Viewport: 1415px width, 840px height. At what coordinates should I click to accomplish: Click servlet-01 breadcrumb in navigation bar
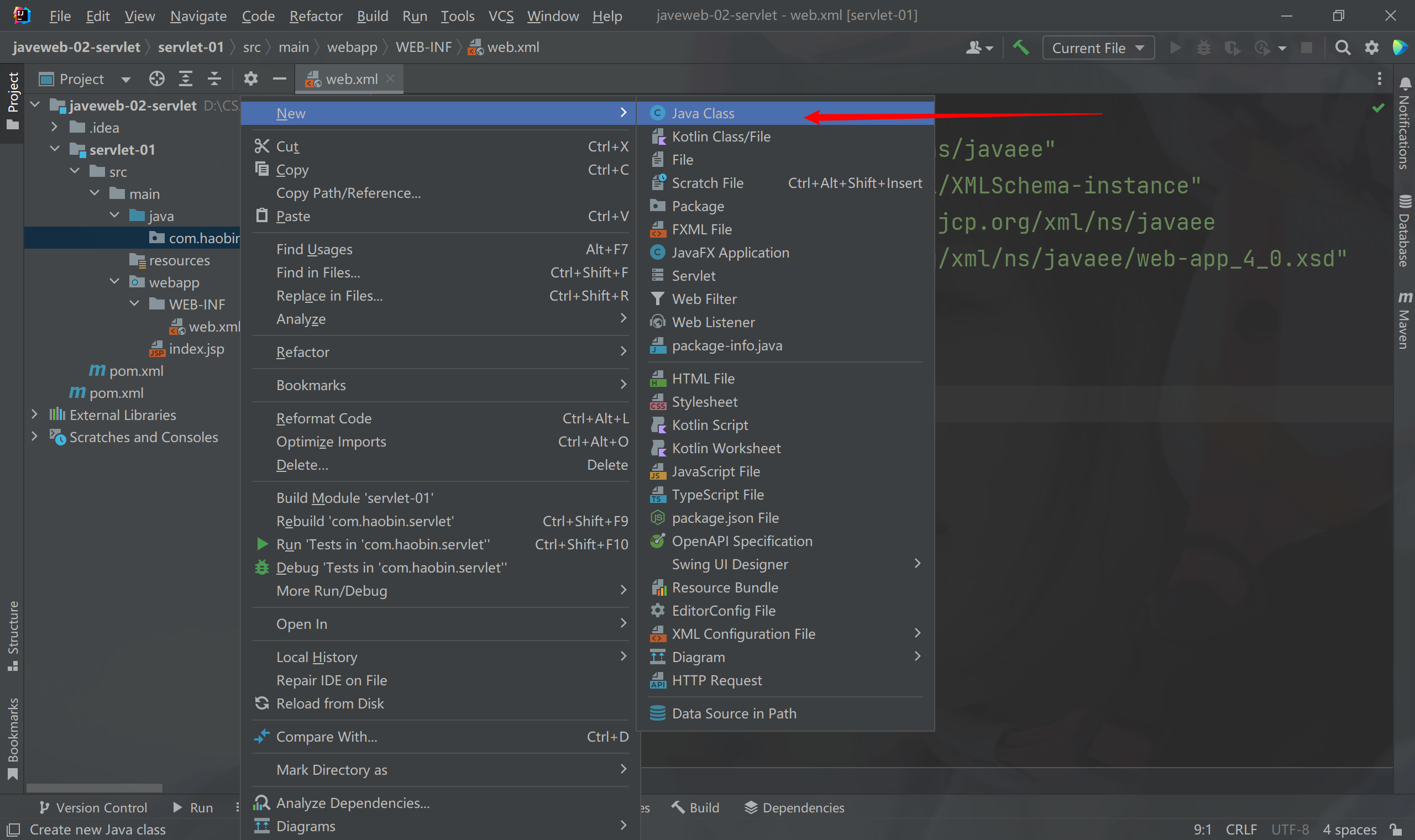pos(191,47)
